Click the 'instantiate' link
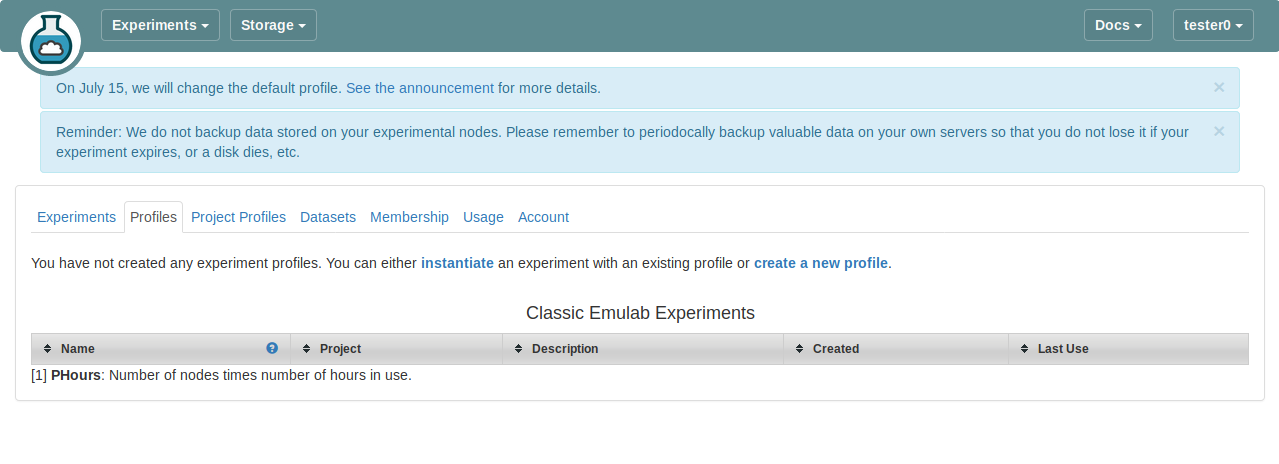 tap(457, 263)
